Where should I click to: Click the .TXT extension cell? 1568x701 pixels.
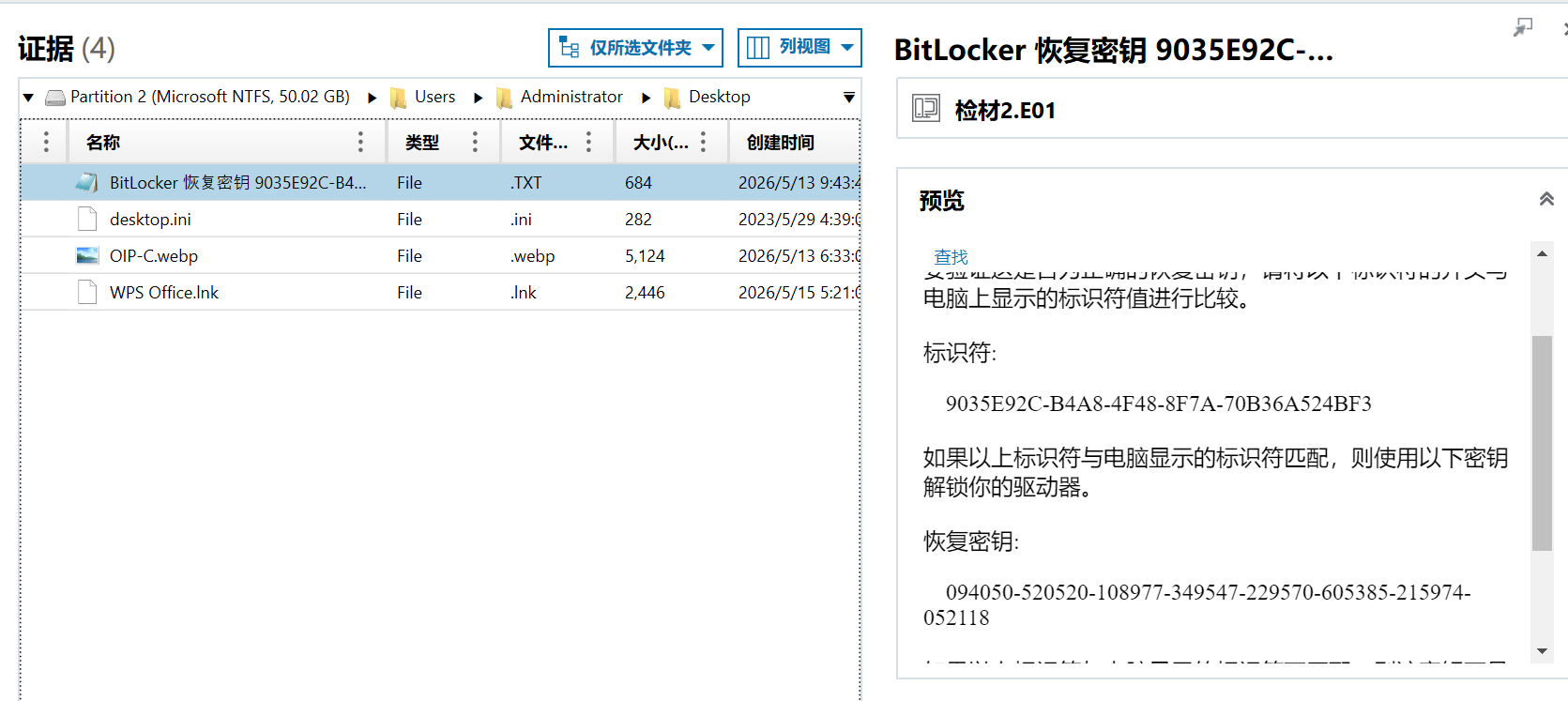[526, 183]
